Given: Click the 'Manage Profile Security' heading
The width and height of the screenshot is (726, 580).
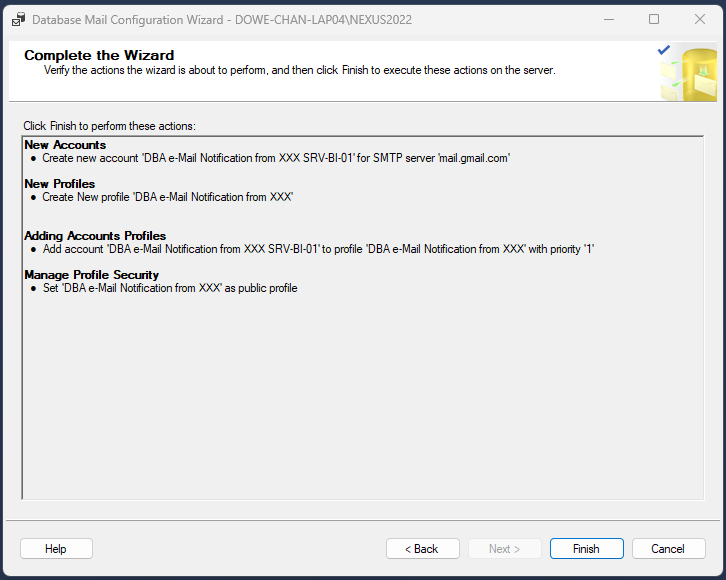Looking at the screenshot, I should click(x=91, y=275).
